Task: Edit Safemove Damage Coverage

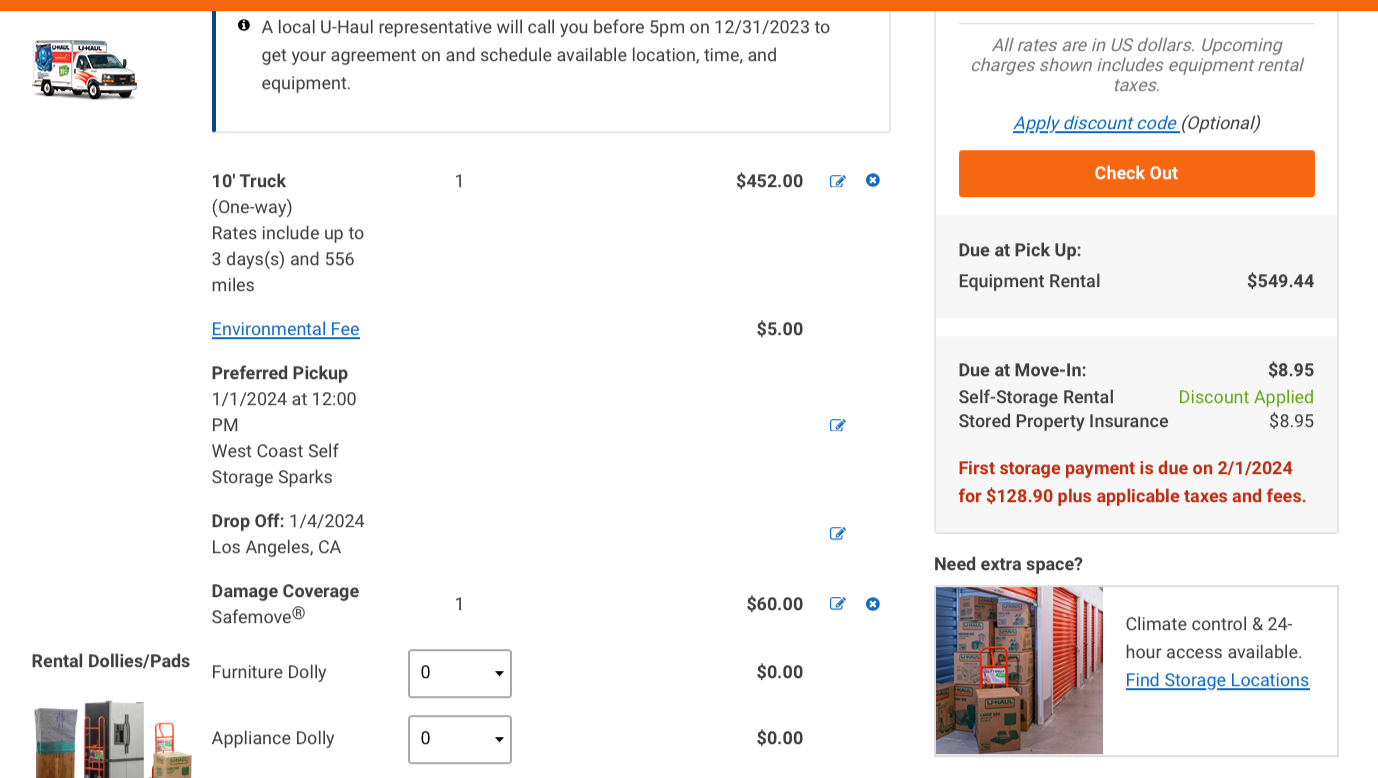Action: 838,604
